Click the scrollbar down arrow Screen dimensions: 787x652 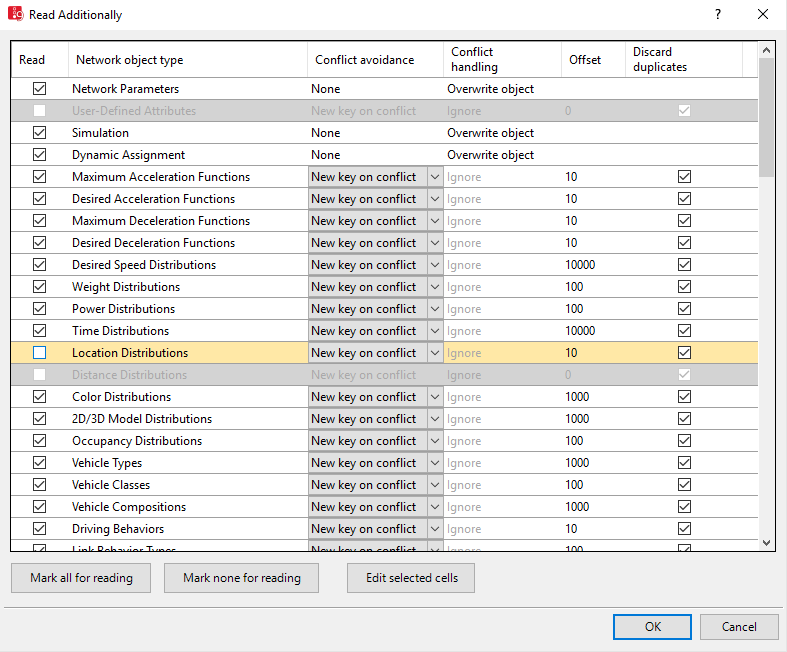point(767,542)
